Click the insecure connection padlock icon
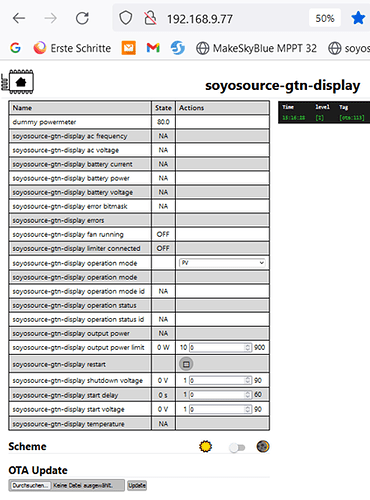Screen dimensions: 370x500 pos(150,18)
